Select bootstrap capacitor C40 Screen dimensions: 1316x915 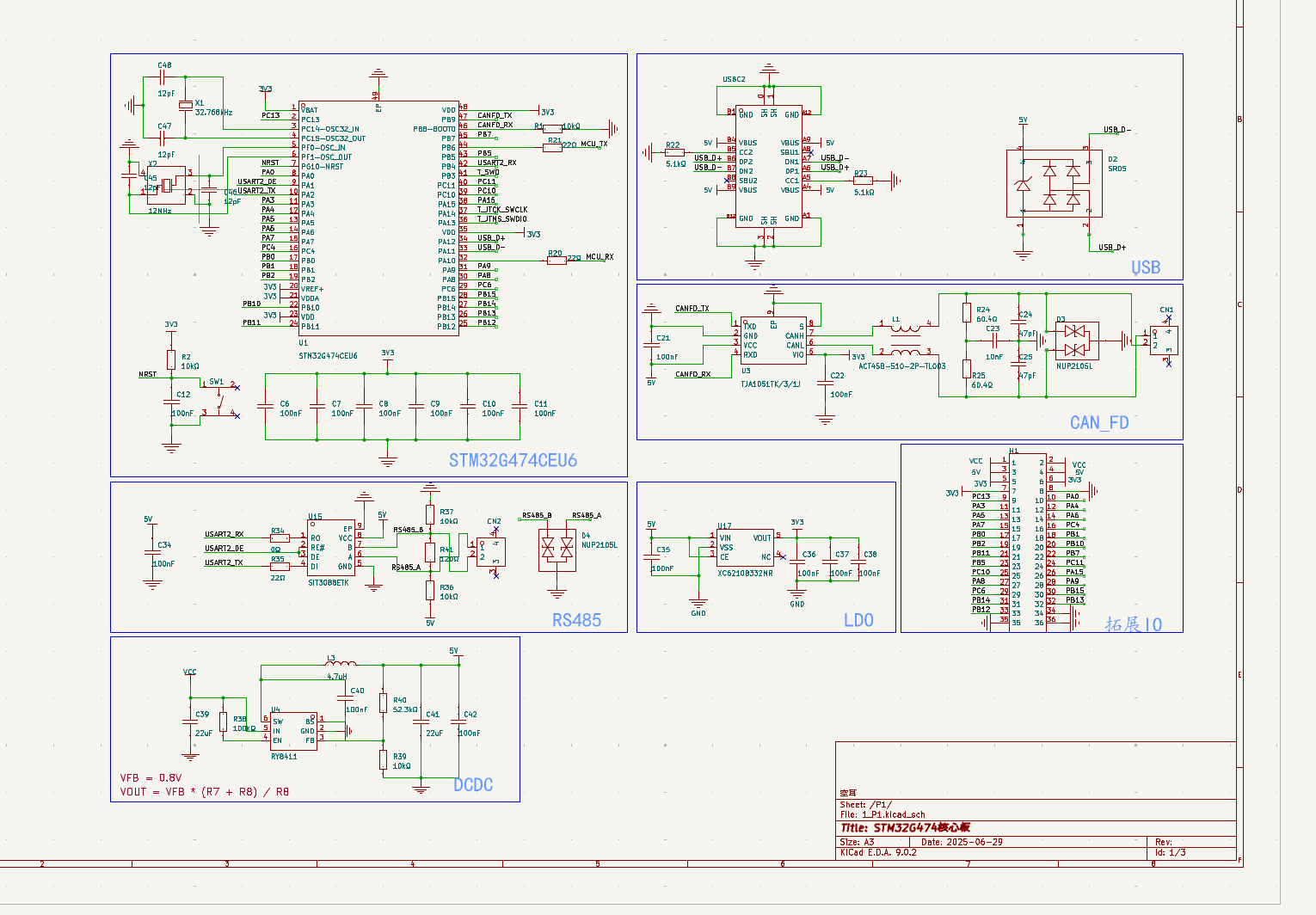(x=346, y=699)
